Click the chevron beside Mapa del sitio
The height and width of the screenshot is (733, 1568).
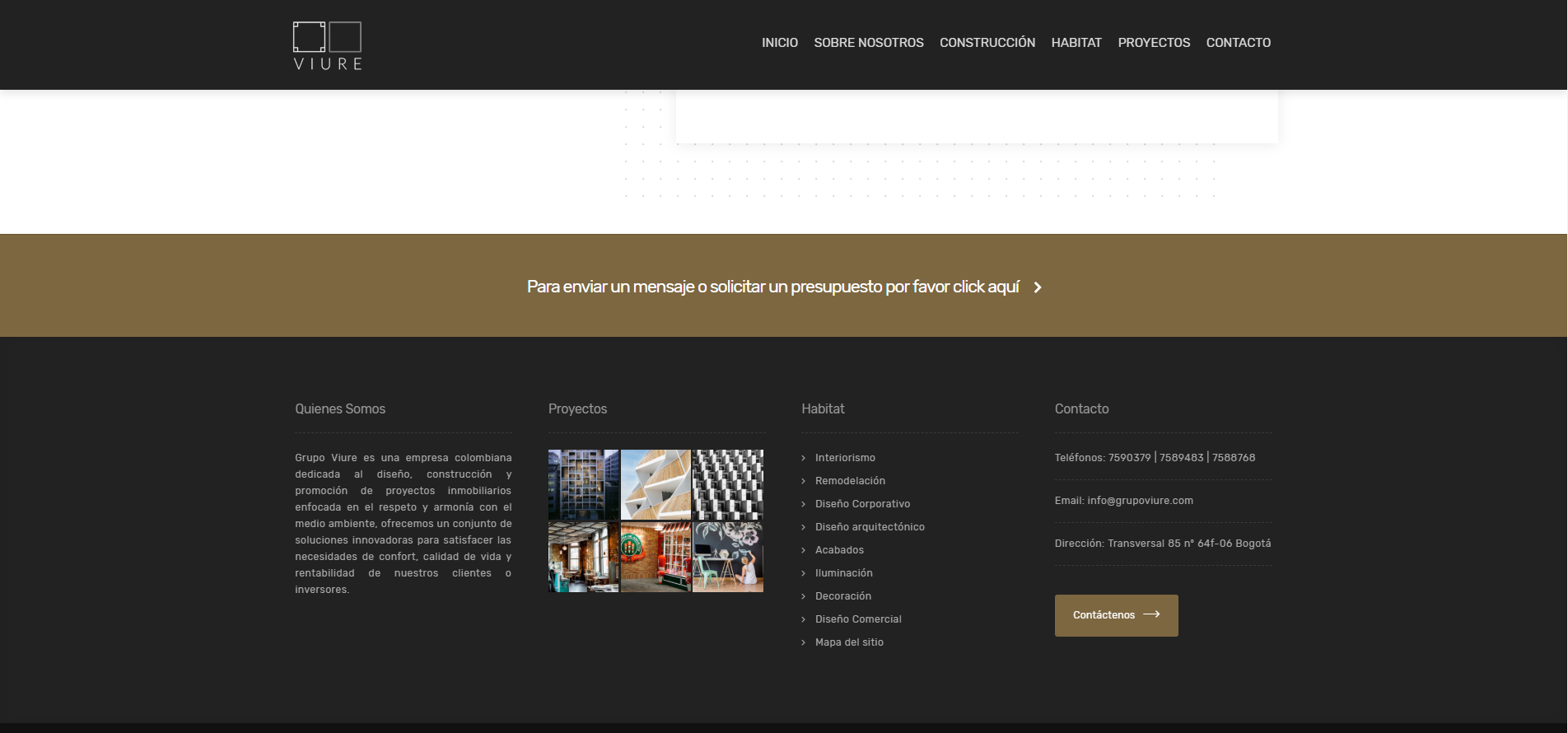coord(804,642)
